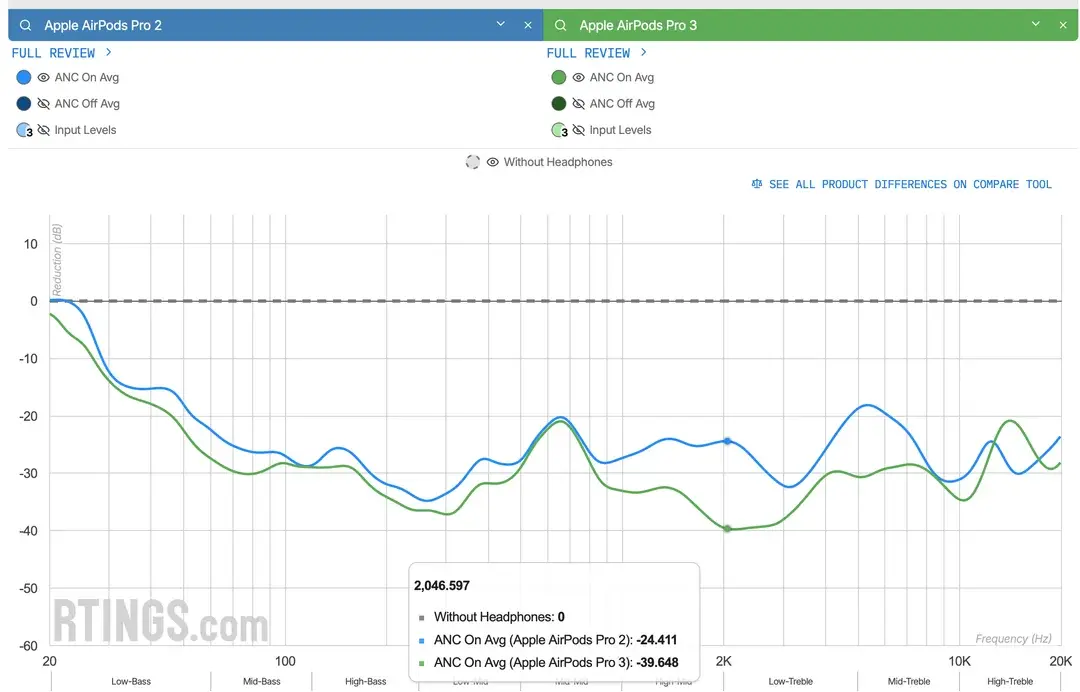
Task: Open See All Product Differences compare tool
Action: 910,185
